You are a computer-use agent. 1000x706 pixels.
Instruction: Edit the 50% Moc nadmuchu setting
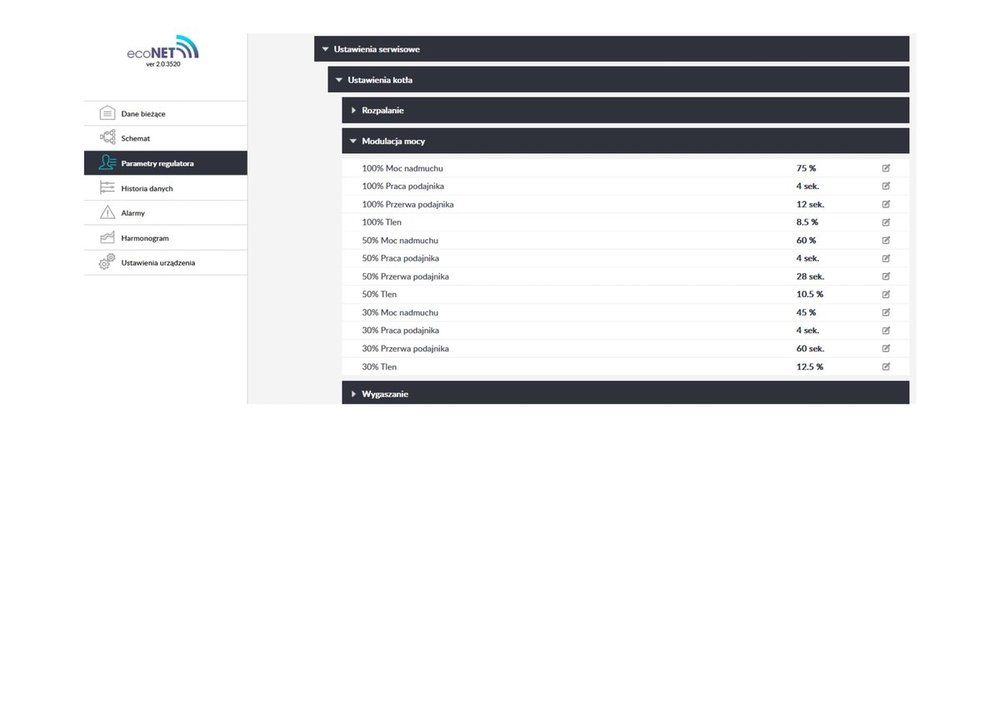pos(886,240)
